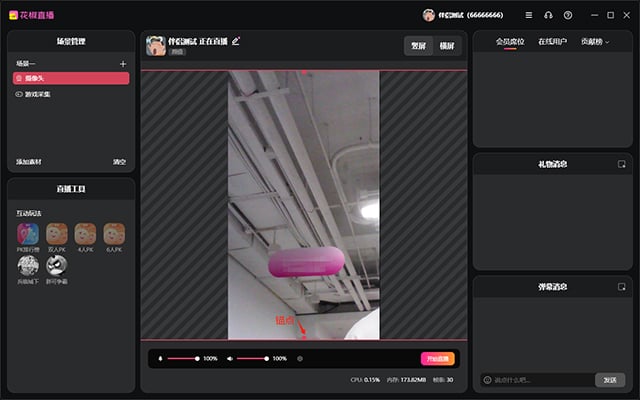This screenshot has width=640, height=400.
Task: Mute the speaker output icon
Action: (230, 358)
